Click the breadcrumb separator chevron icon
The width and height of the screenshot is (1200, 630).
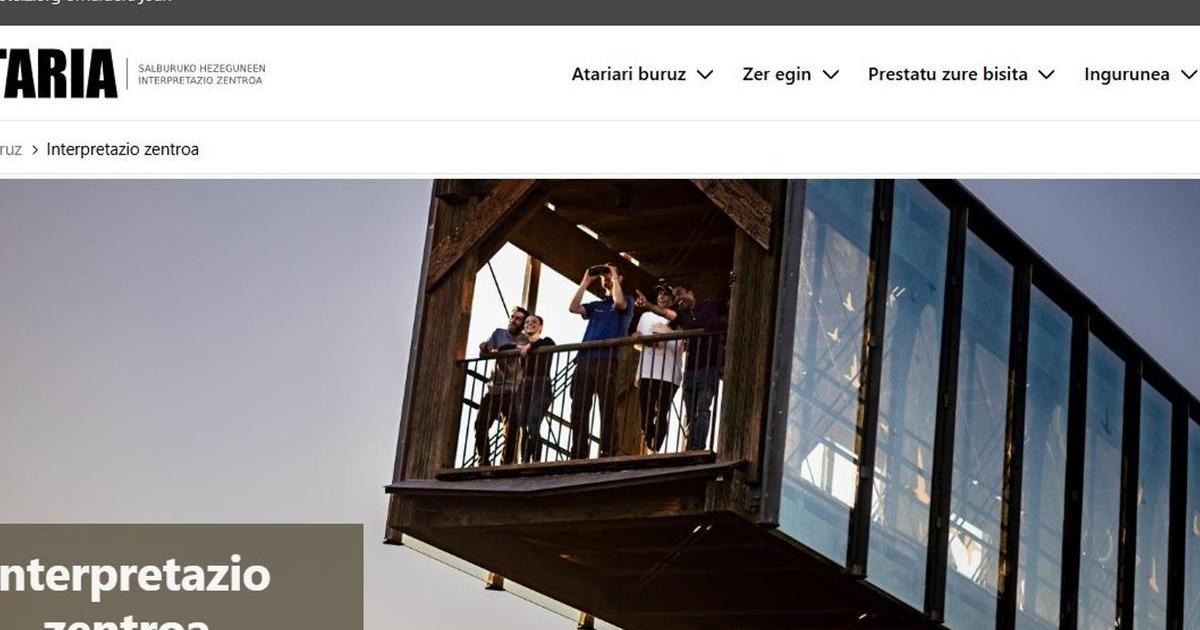[35, 150]
